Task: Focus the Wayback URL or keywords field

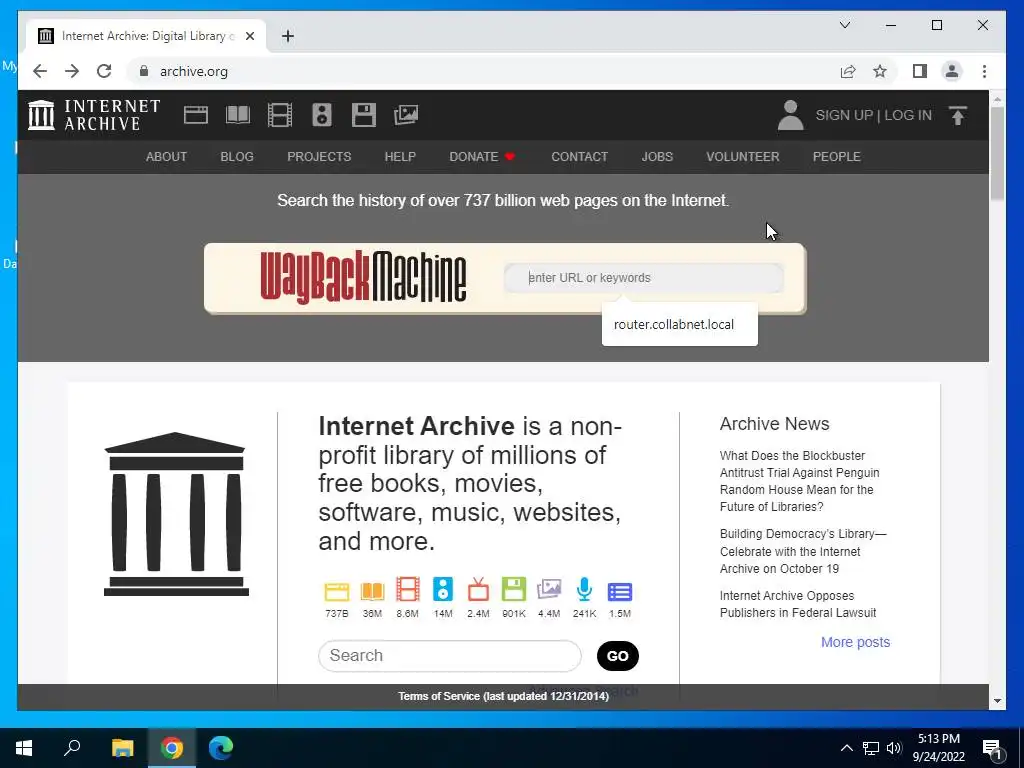Action: pyautogui.click(x=644, y=278)
